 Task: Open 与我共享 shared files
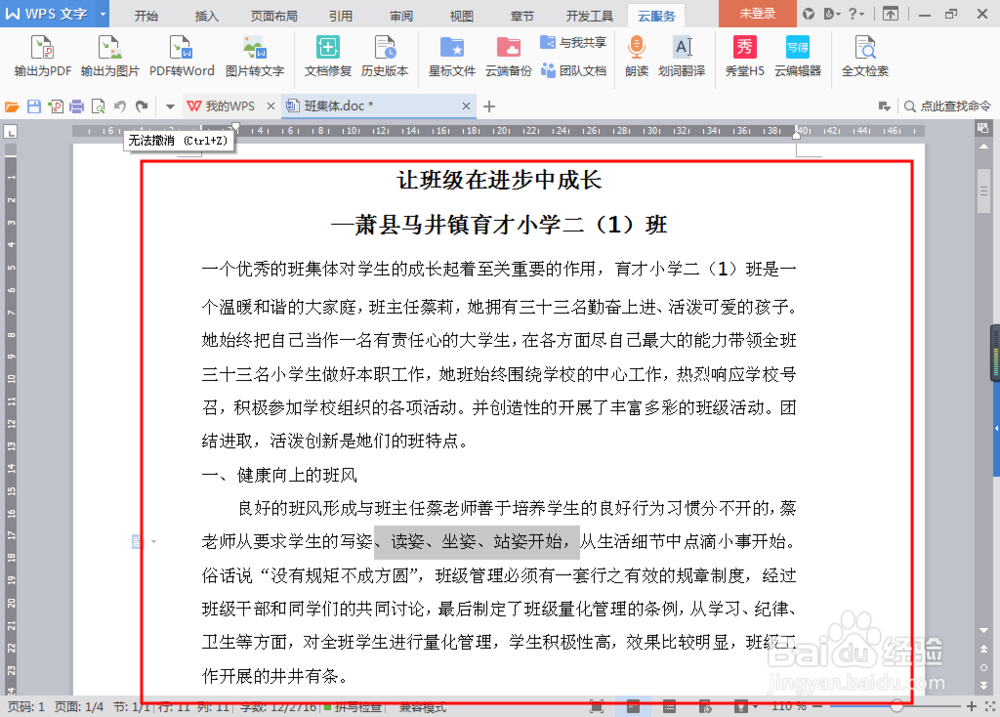[x=573, y=43]
